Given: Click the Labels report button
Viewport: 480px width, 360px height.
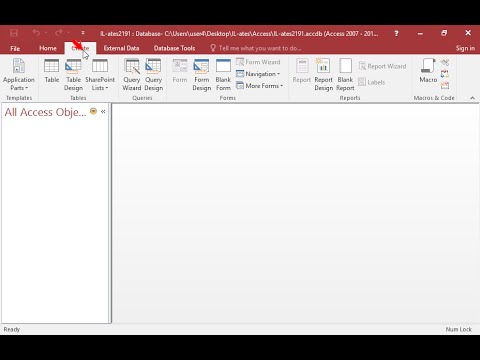Looking at the screenshot, I should point(372,82).
